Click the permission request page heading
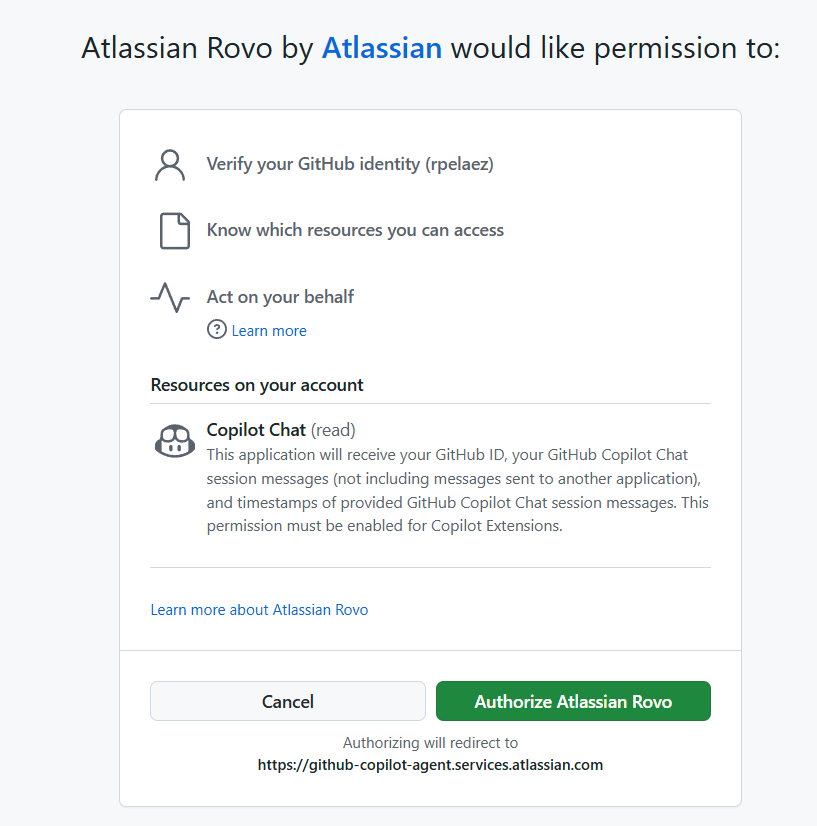The image size is (817, 826). (430, 48)
